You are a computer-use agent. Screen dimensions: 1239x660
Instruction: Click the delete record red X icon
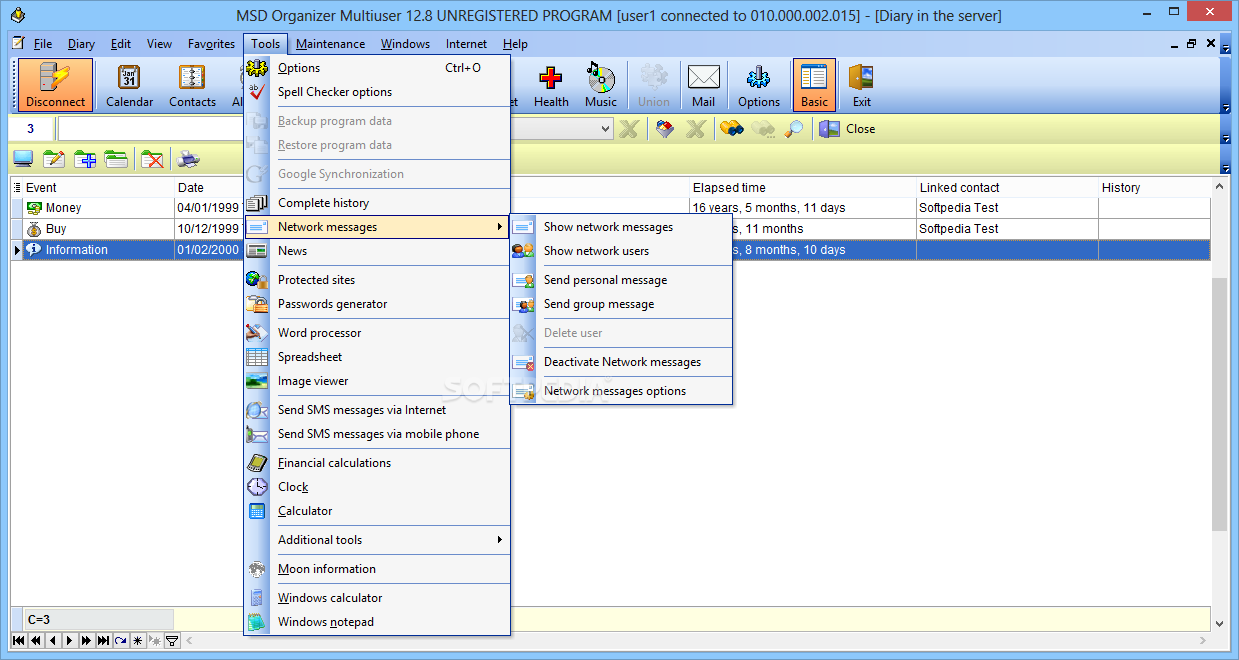point(152,158)
